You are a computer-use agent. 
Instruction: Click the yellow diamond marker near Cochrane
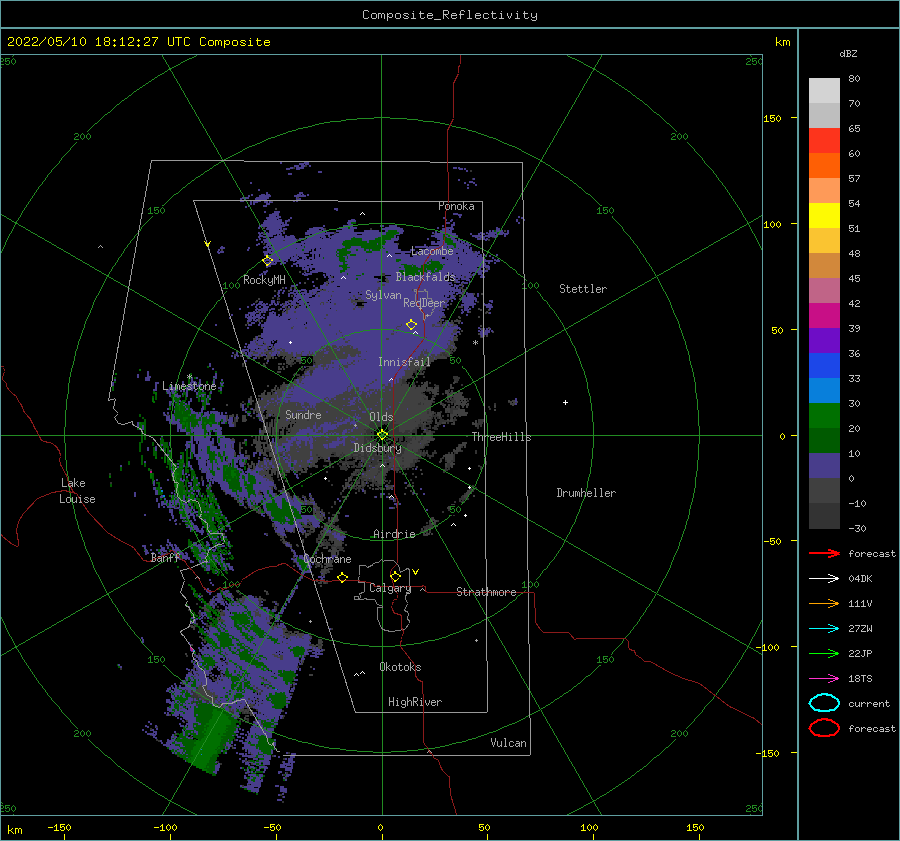pyautogui.click(x=343, y=578)
